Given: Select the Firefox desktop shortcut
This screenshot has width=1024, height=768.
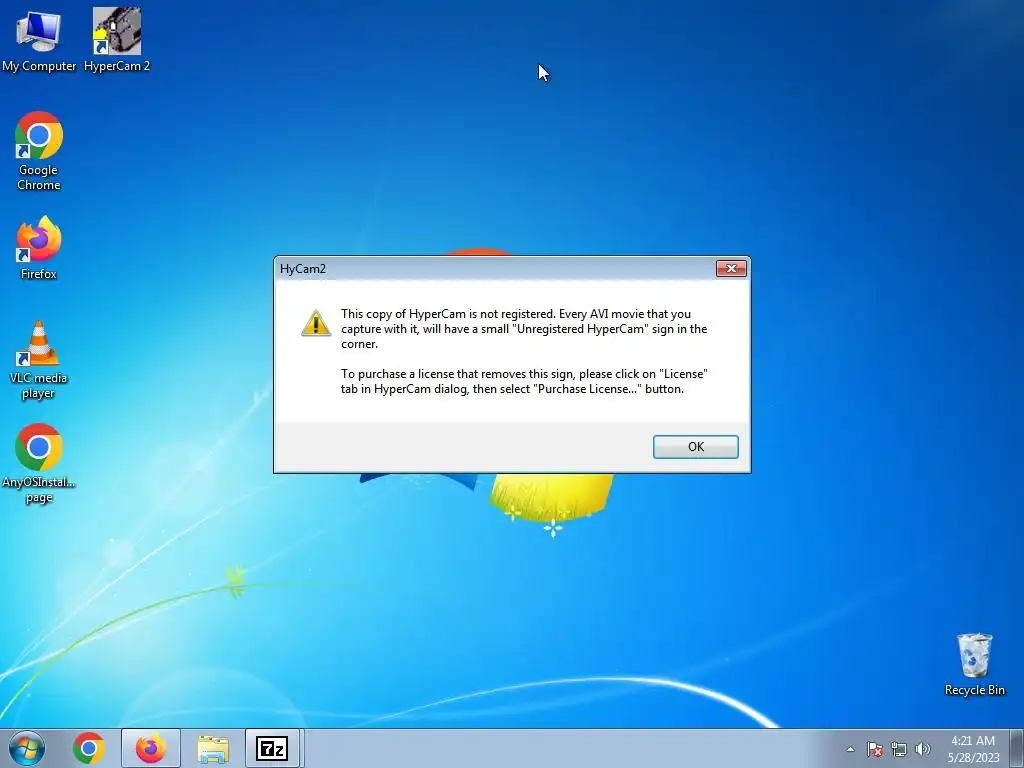Looking at the screenshot, I should (39, 248).
